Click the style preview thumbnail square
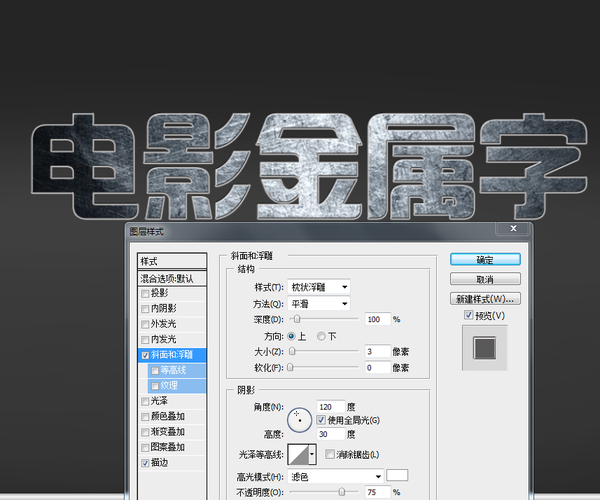 [x=485, y=348]
